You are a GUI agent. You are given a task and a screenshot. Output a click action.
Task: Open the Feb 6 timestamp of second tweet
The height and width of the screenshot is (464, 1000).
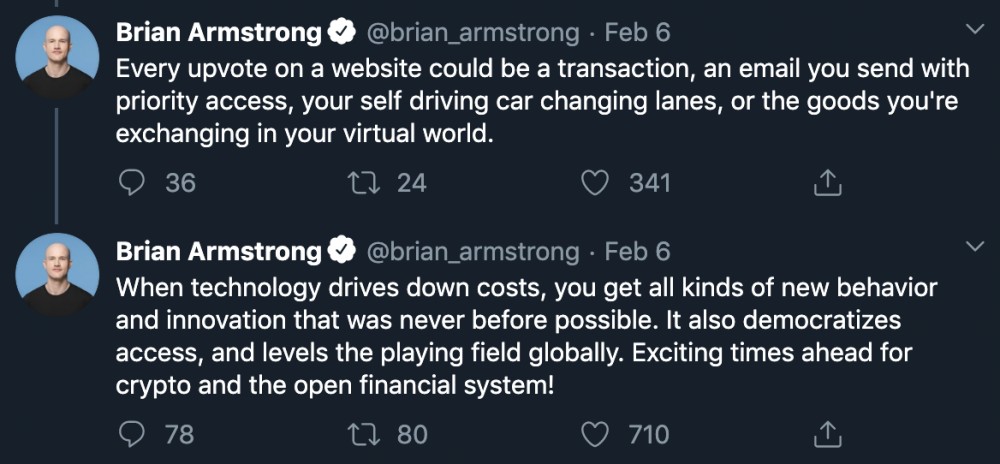[638, 251]
